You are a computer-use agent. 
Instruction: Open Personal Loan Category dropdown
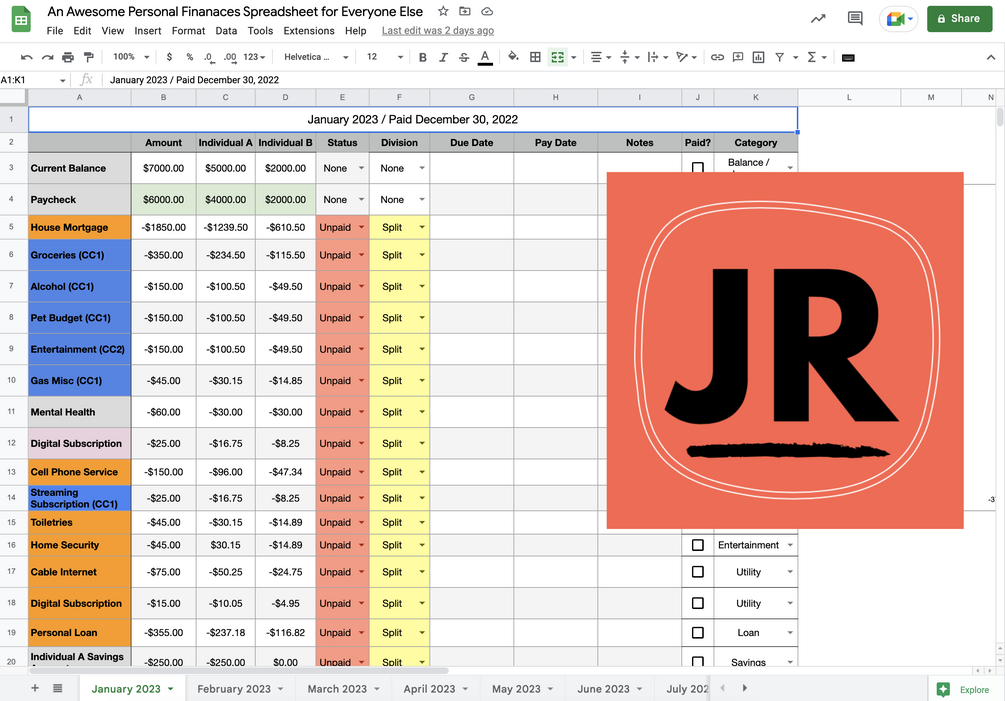790,632
